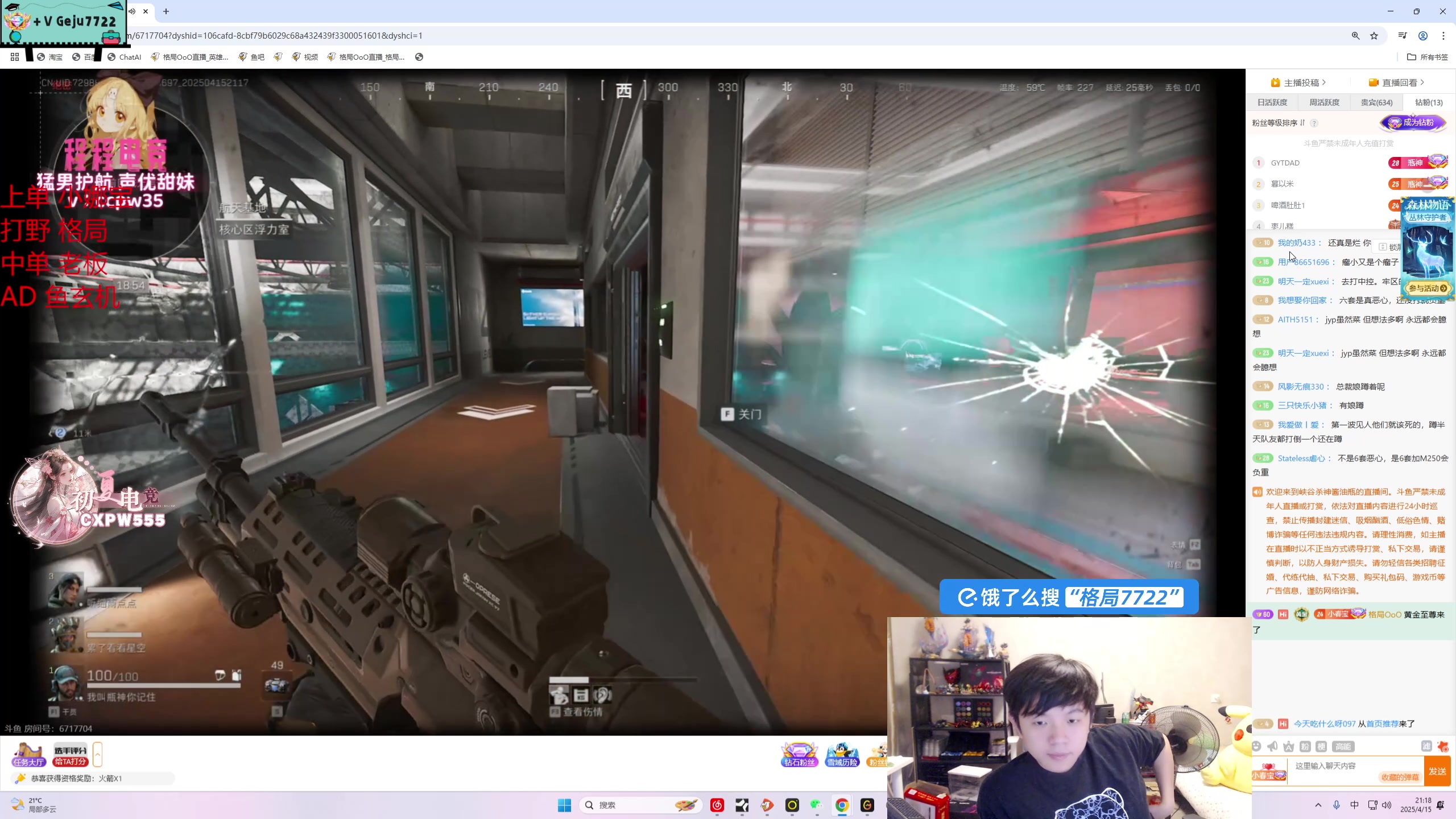Open WeChat from the taskbar
1456x819 pixels.
[817, 805]
